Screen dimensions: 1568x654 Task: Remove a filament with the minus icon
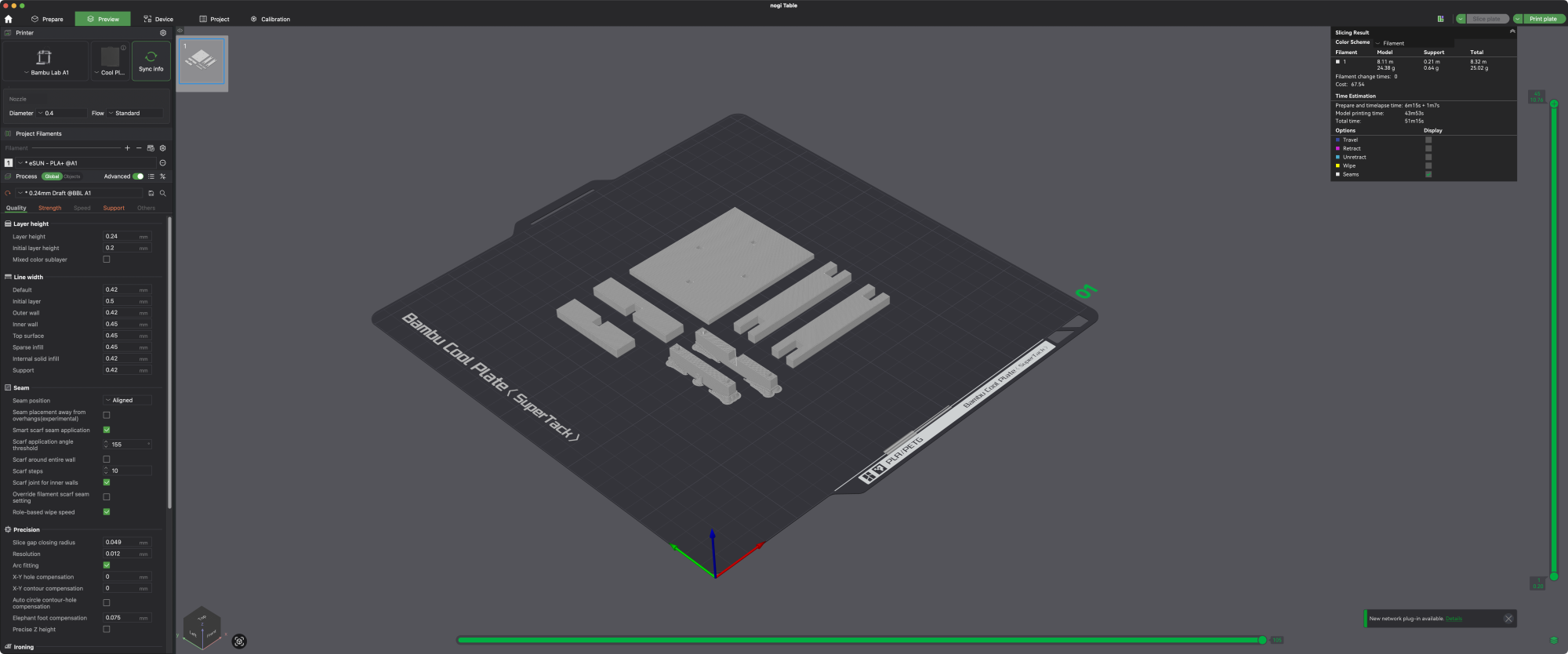[x=139, y=148]
